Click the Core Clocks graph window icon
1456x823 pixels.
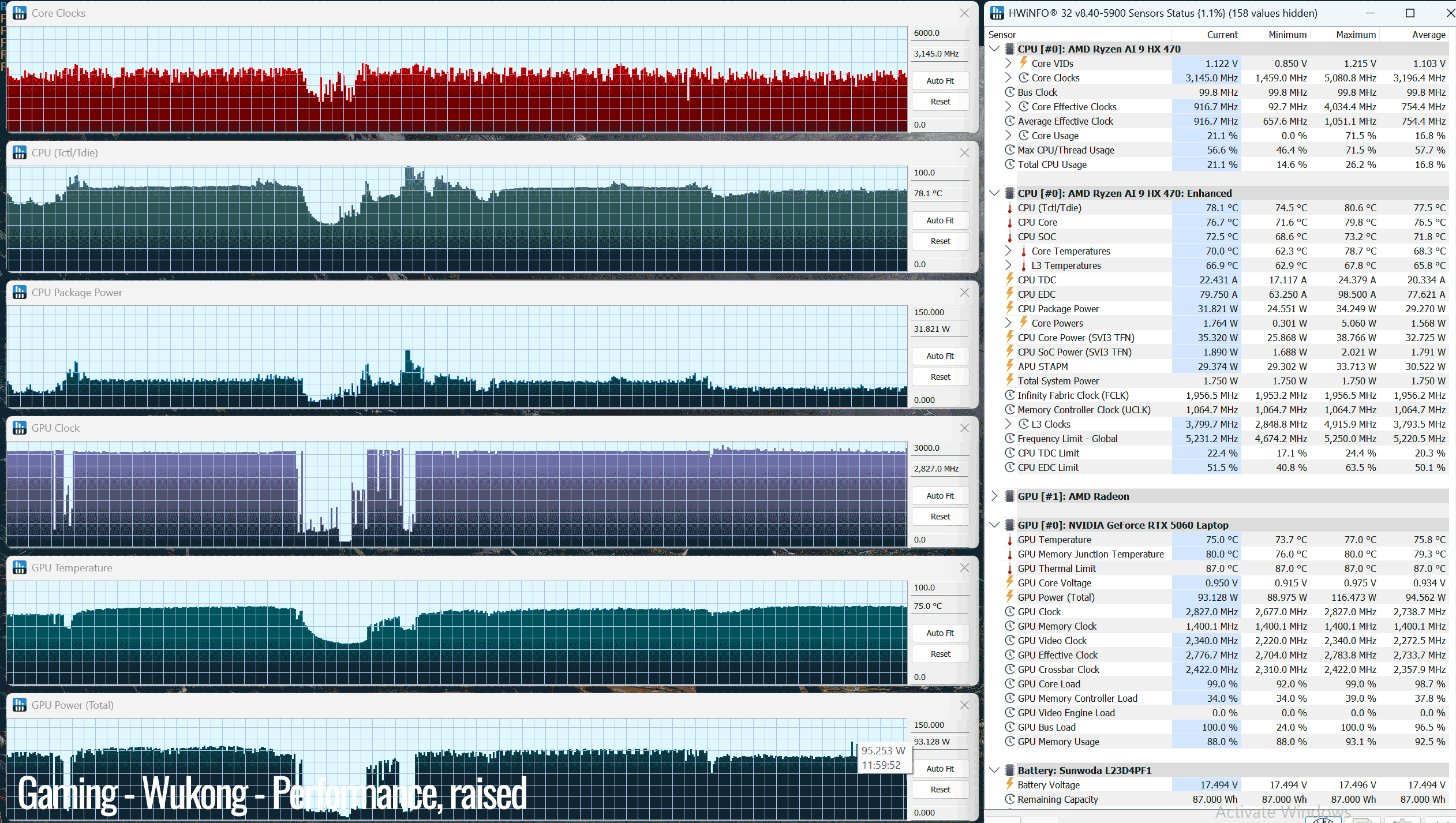20,13
